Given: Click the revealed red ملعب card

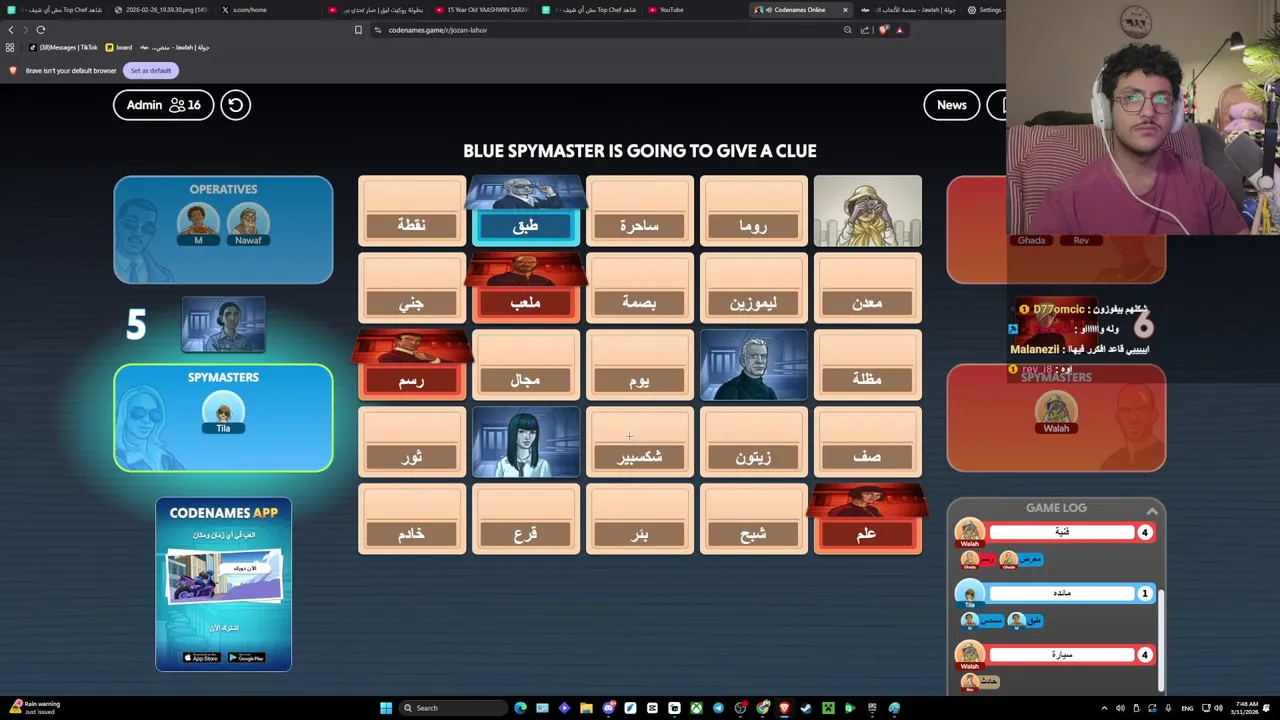Looking at the screenshot, I should click(x=526, y=288).
